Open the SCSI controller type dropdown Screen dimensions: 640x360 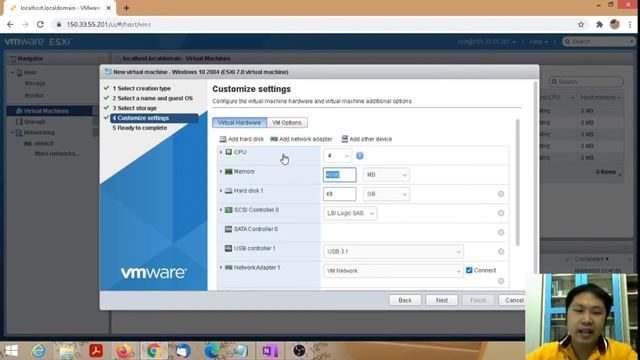click(350, 213)
